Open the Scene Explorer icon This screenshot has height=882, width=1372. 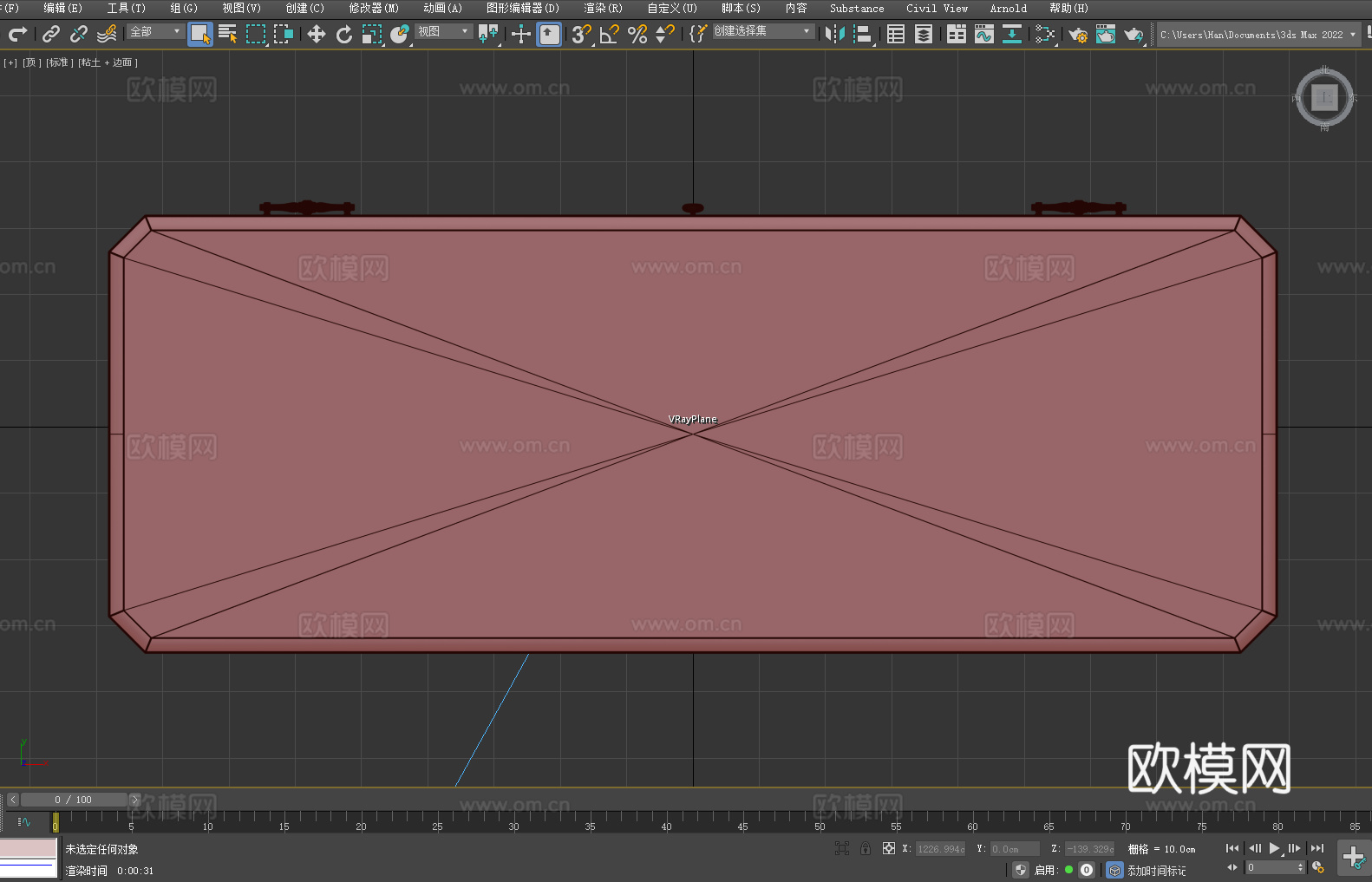[896, 34]
